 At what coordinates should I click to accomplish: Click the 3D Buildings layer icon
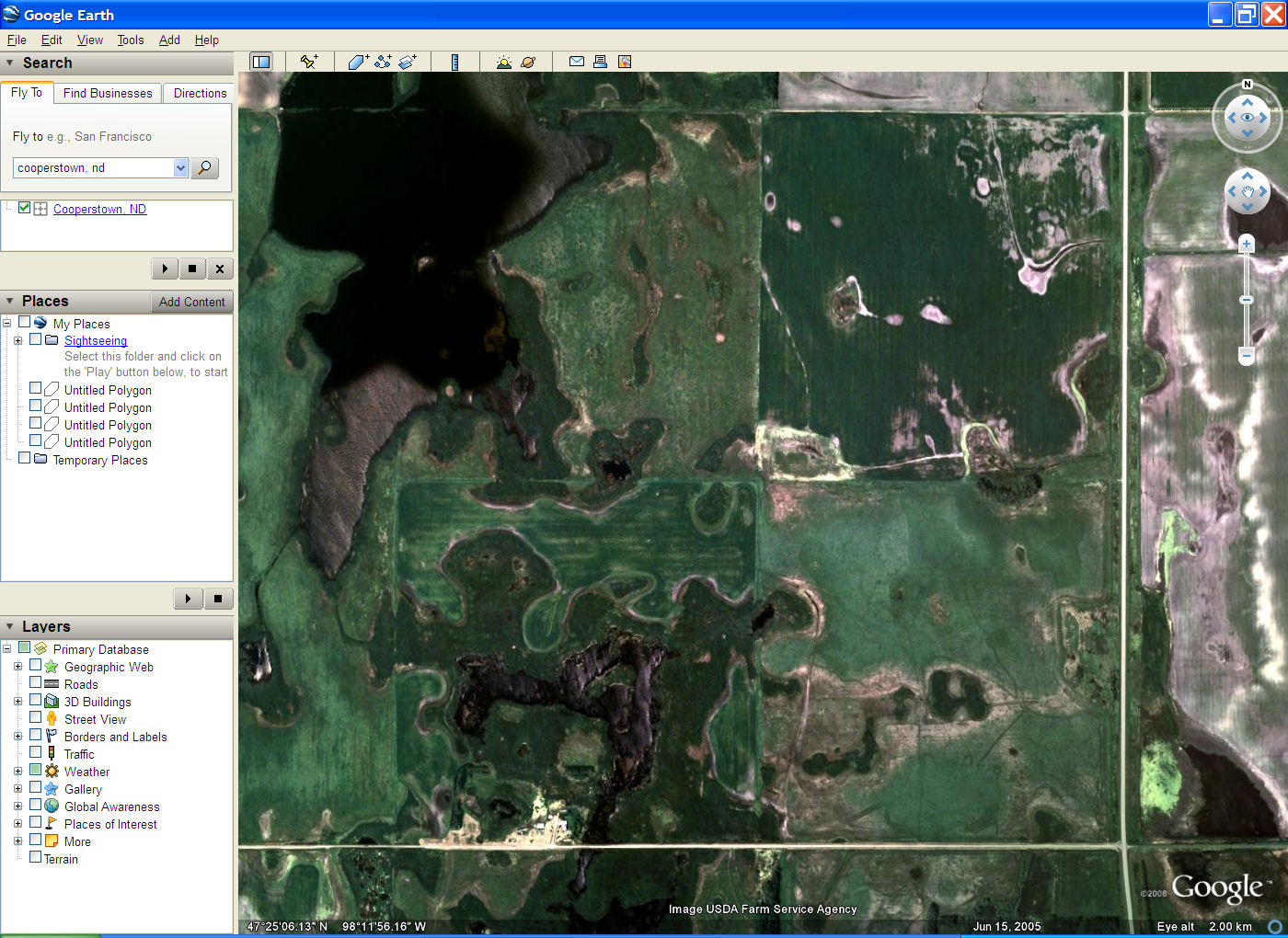[52, 701]
